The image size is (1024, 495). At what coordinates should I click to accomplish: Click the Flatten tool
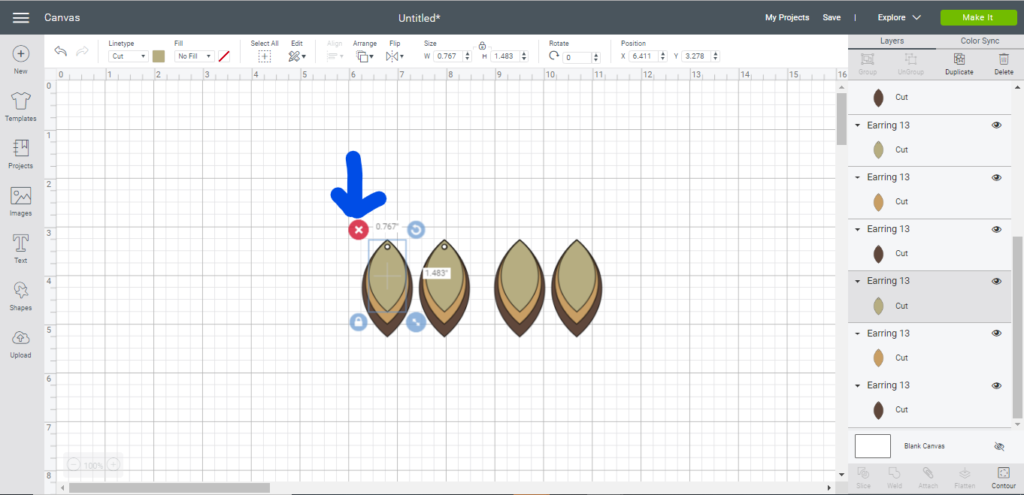965,478
